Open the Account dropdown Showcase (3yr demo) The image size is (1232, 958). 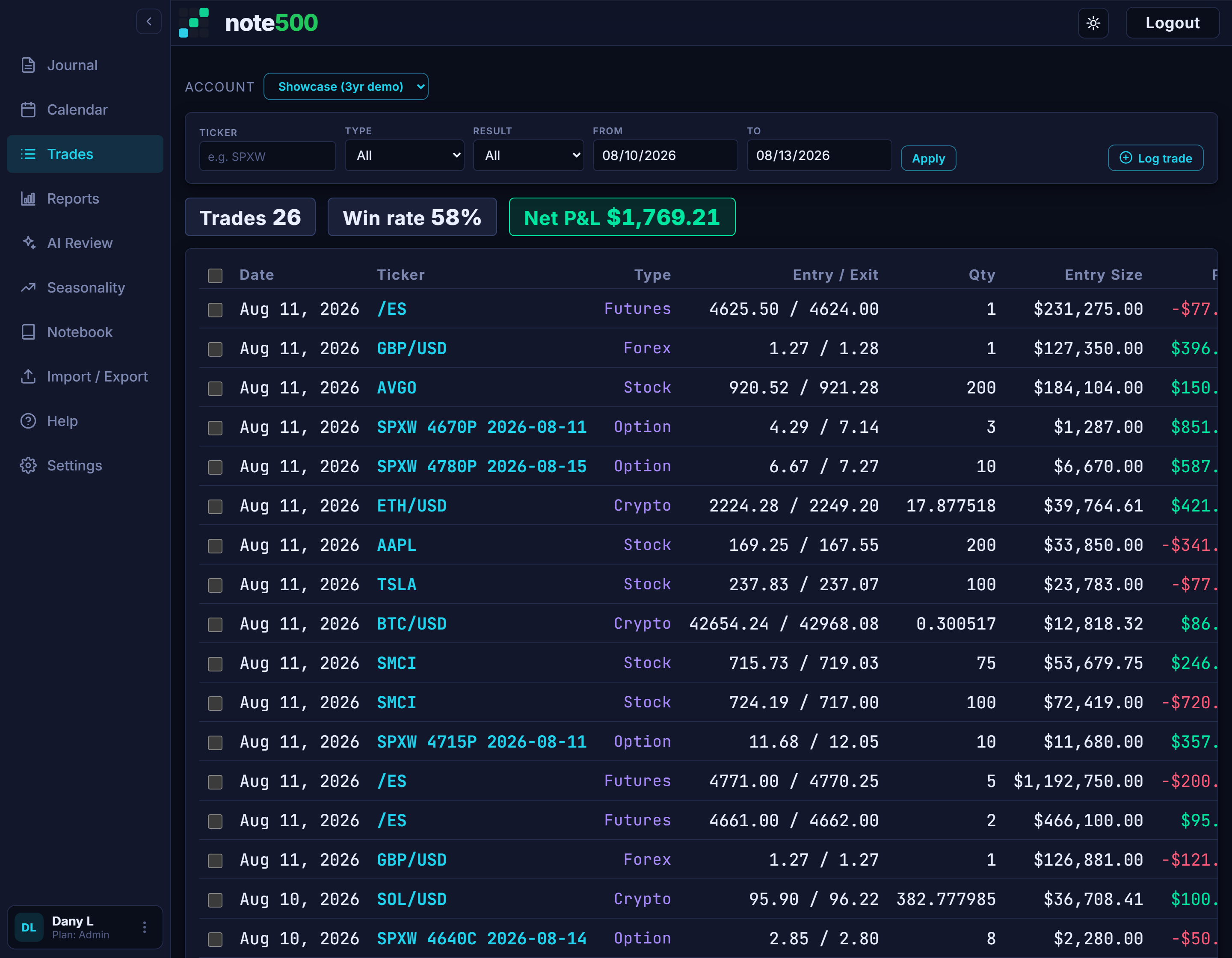tap(346, 86)
